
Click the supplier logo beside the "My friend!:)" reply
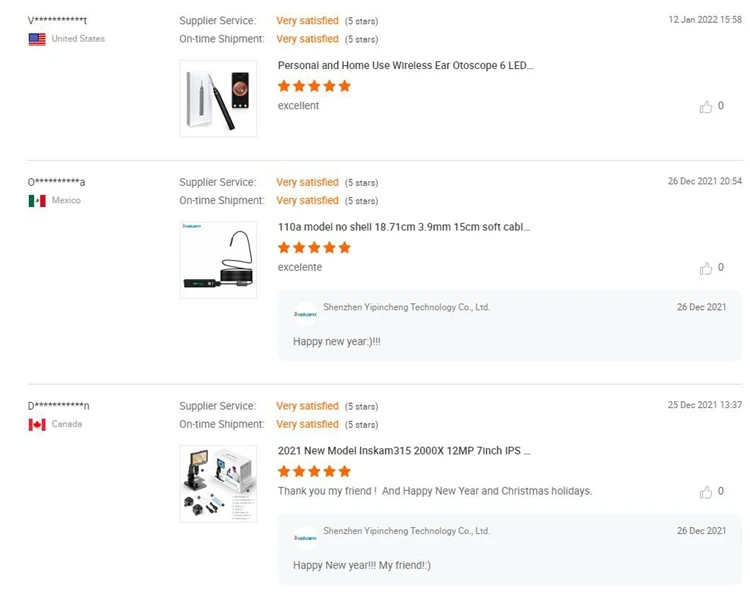point(305,538)
